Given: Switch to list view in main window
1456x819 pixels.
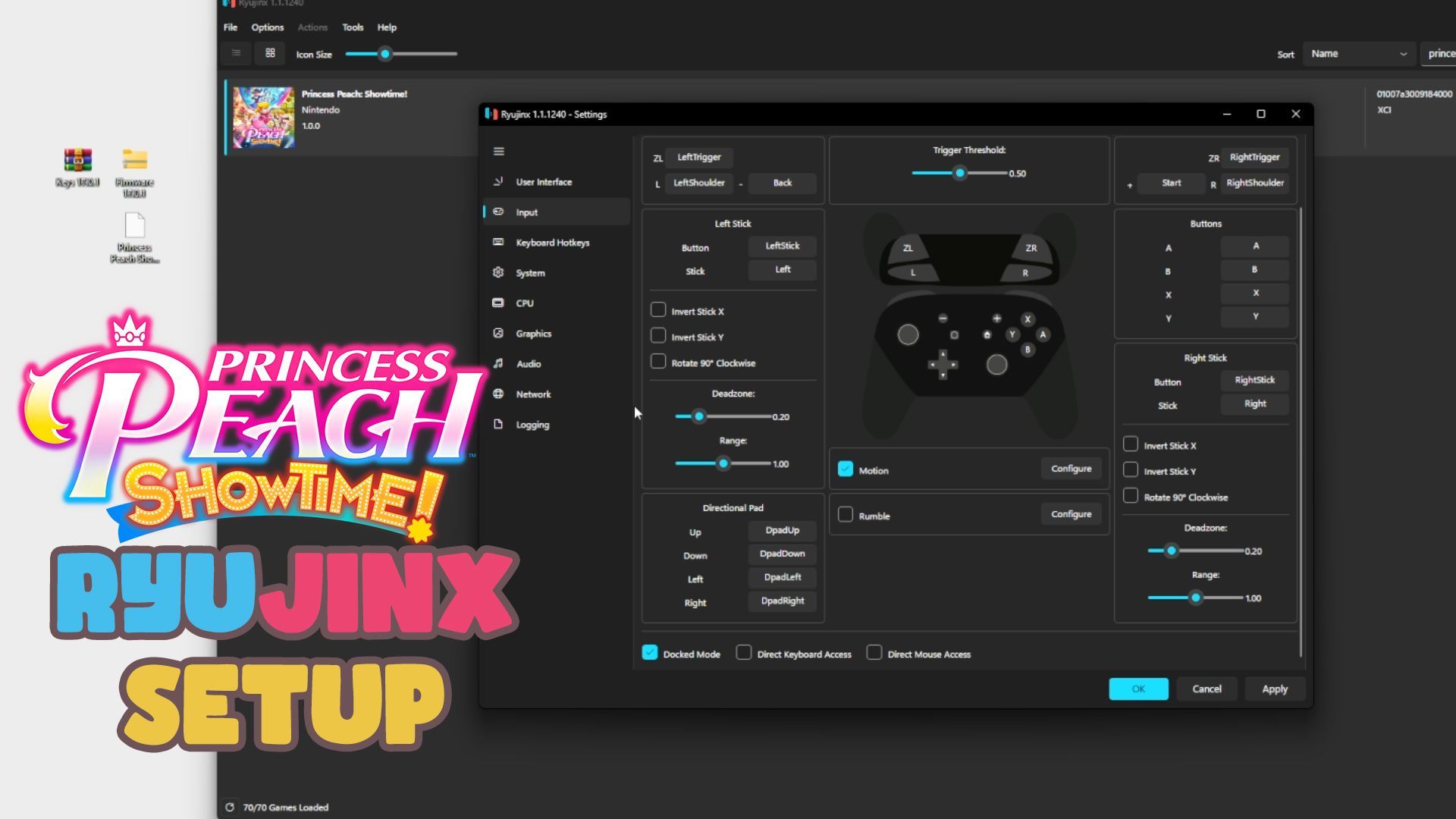Looking at the screenshot, I should pyautogui.click(x=237, y=53).
